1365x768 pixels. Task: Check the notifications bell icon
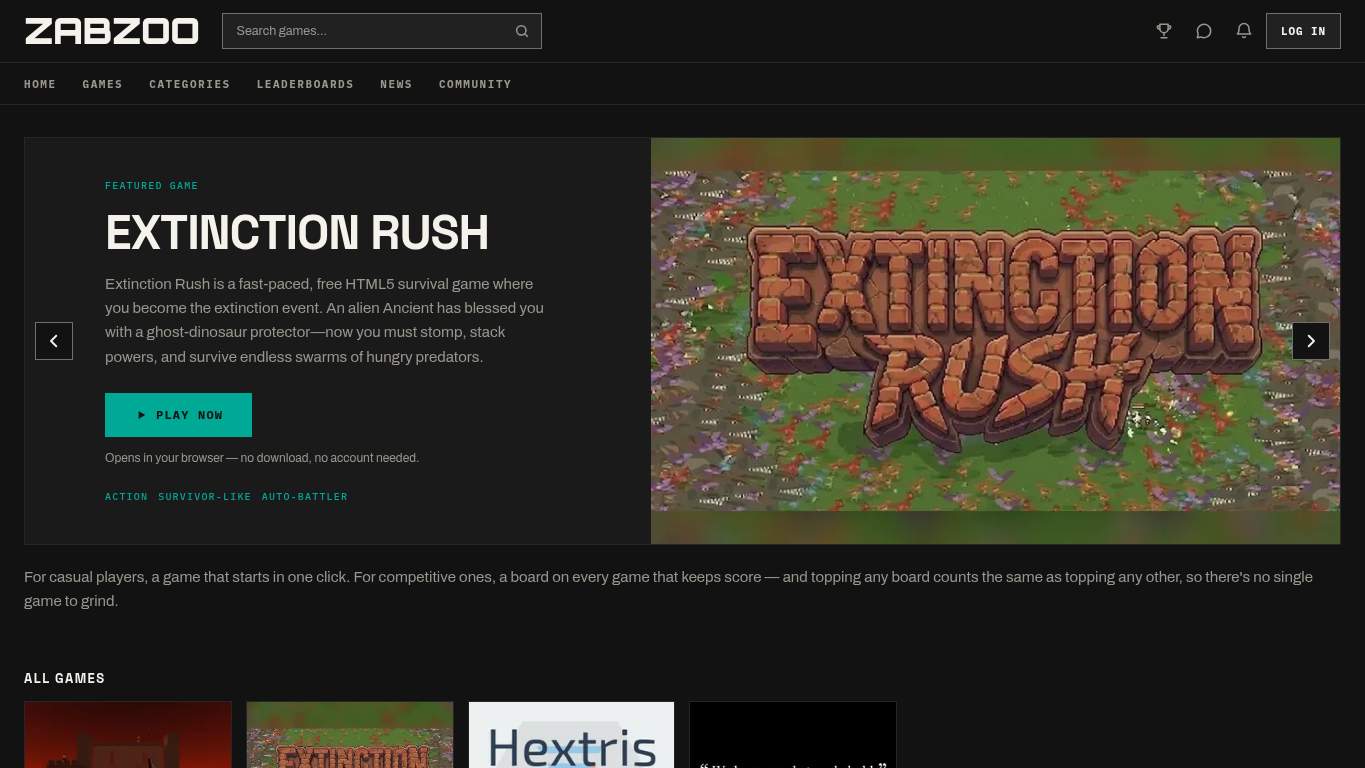[1244, 31]
